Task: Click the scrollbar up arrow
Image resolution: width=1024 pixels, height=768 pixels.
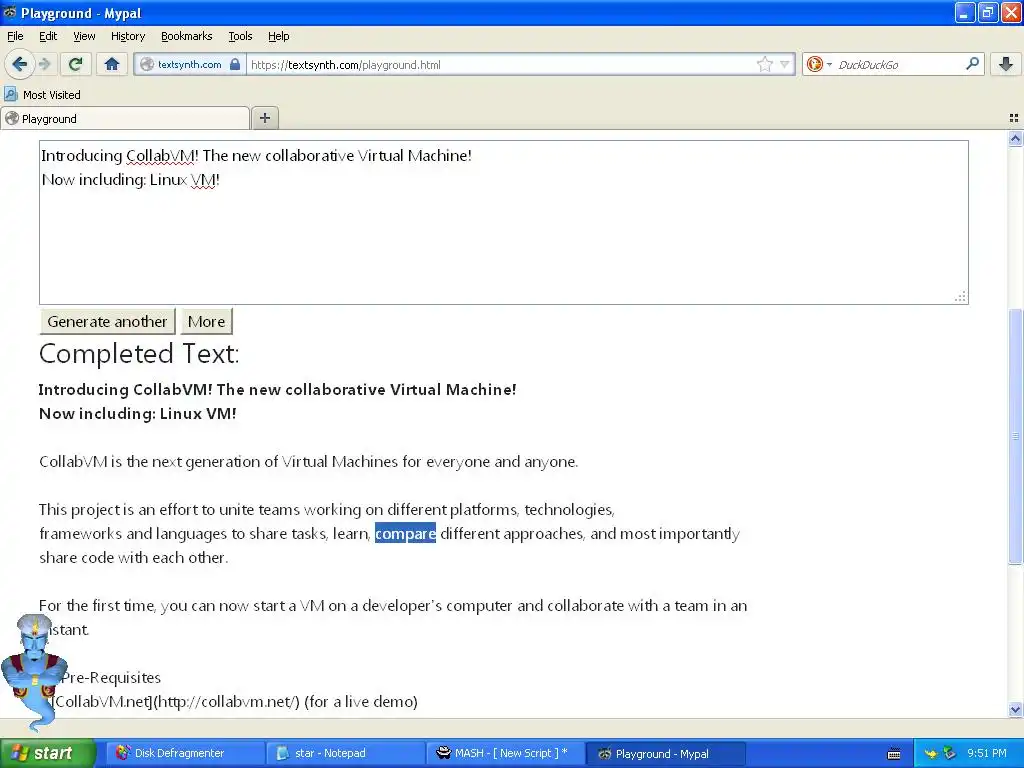Action: pyautogui.click(x=1015, y=138)
